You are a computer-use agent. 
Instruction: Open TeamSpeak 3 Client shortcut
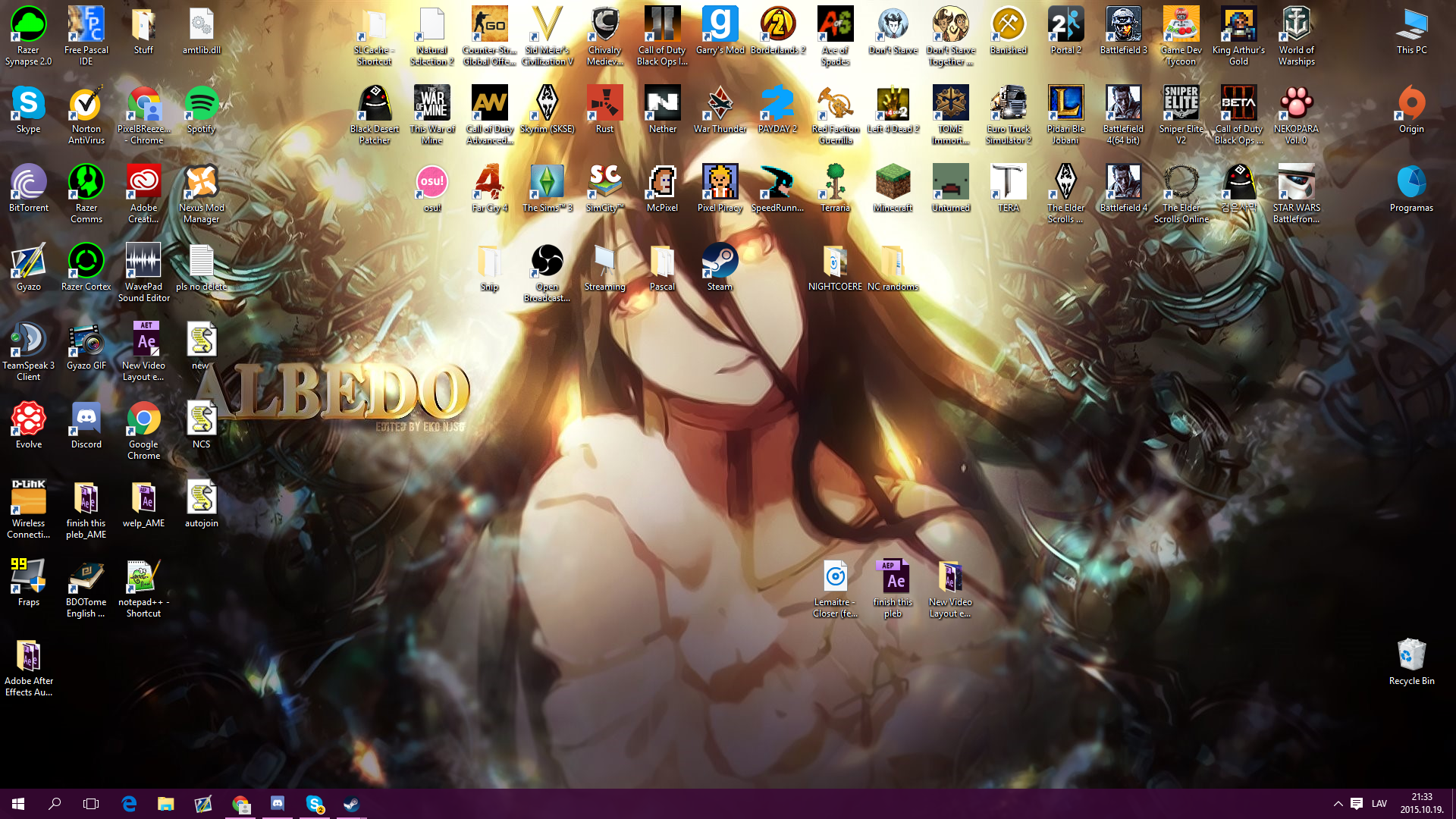pyautogui.click(x=28, y=351)
